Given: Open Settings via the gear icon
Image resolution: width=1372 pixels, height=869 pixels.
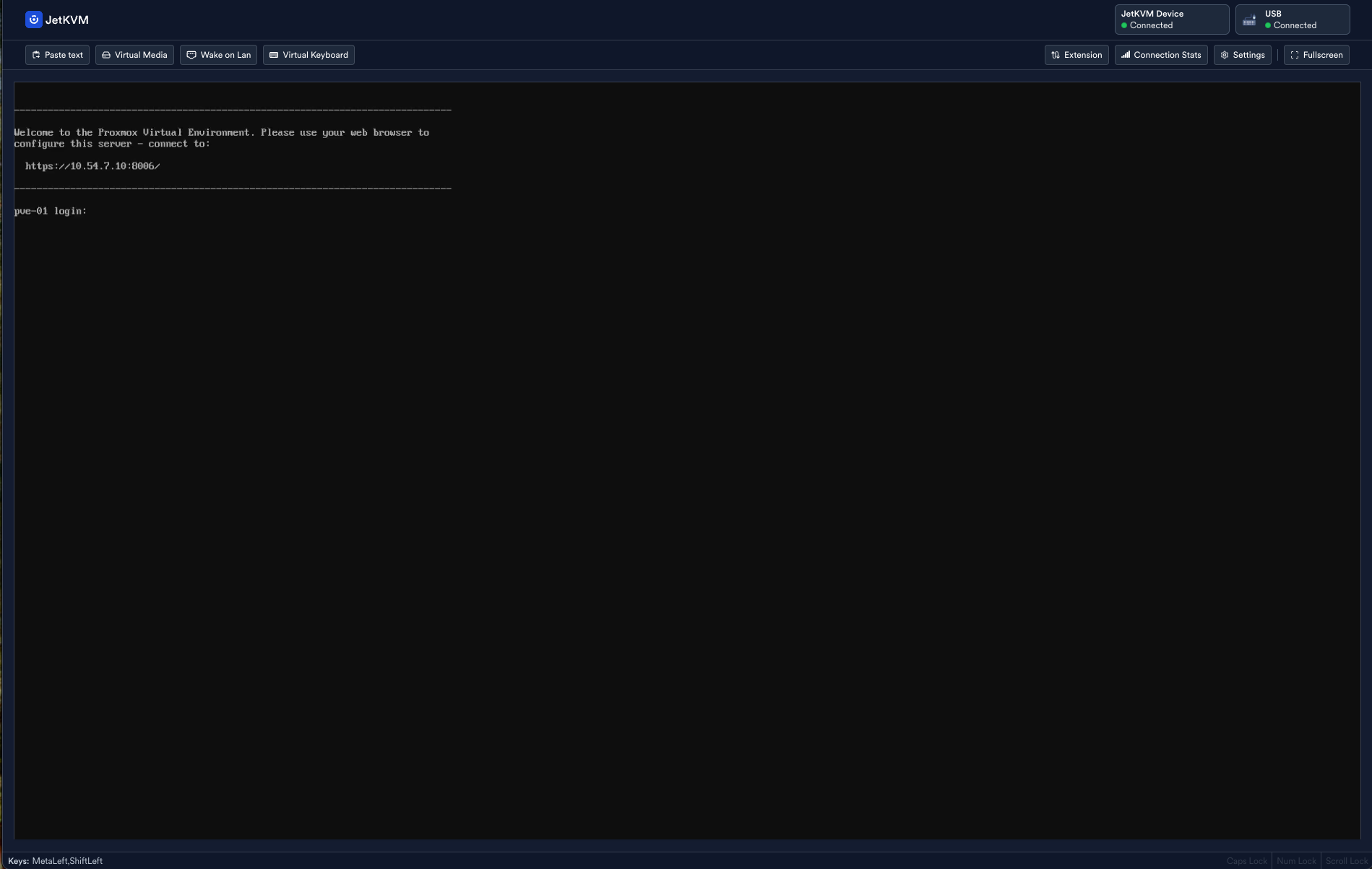Looking at the screenshot, I should tap(1225, 55).
